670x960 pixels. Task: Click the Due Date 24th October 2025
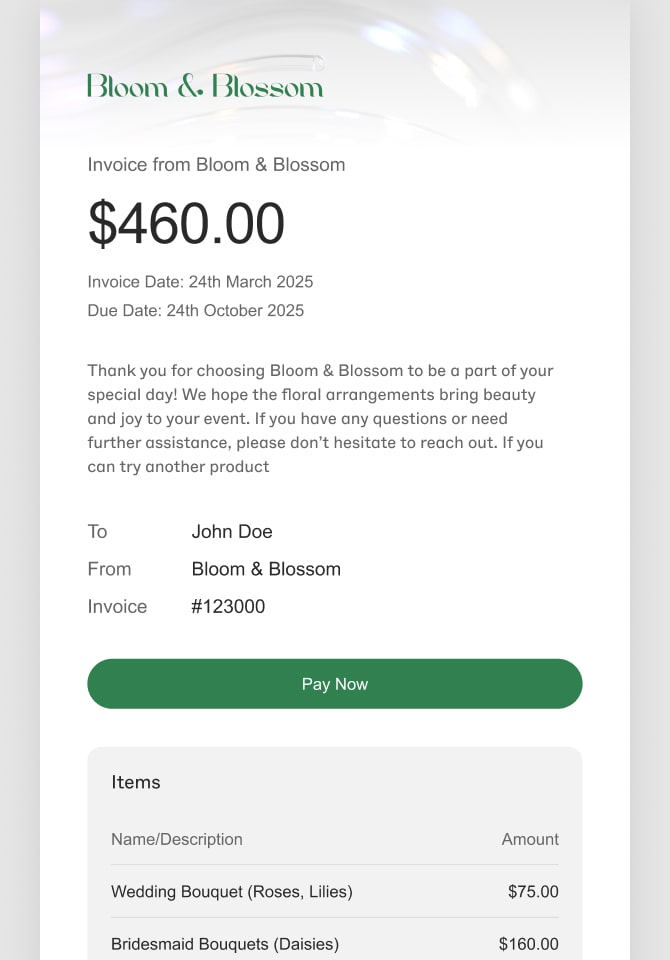(195, 310)
